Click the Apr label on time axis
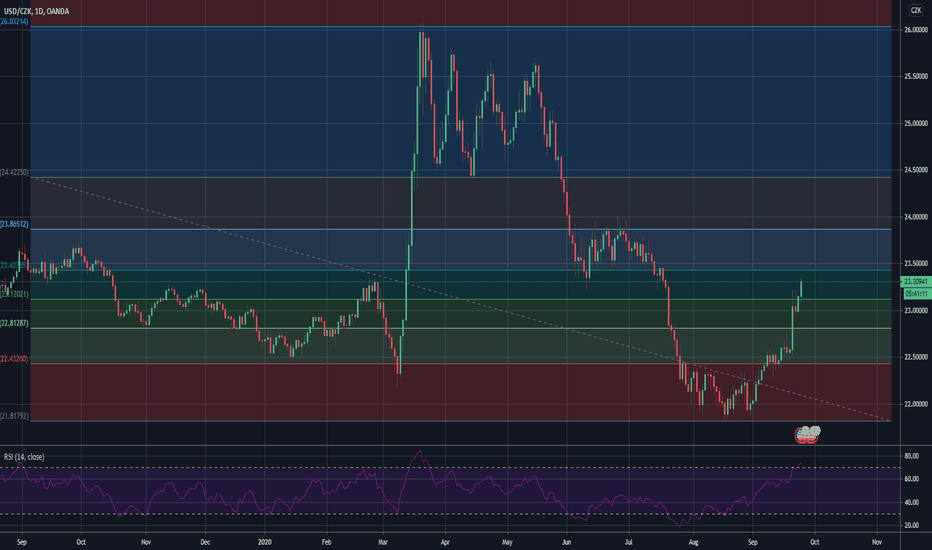The width and height of the screenshot is (932, 550). 445,542
